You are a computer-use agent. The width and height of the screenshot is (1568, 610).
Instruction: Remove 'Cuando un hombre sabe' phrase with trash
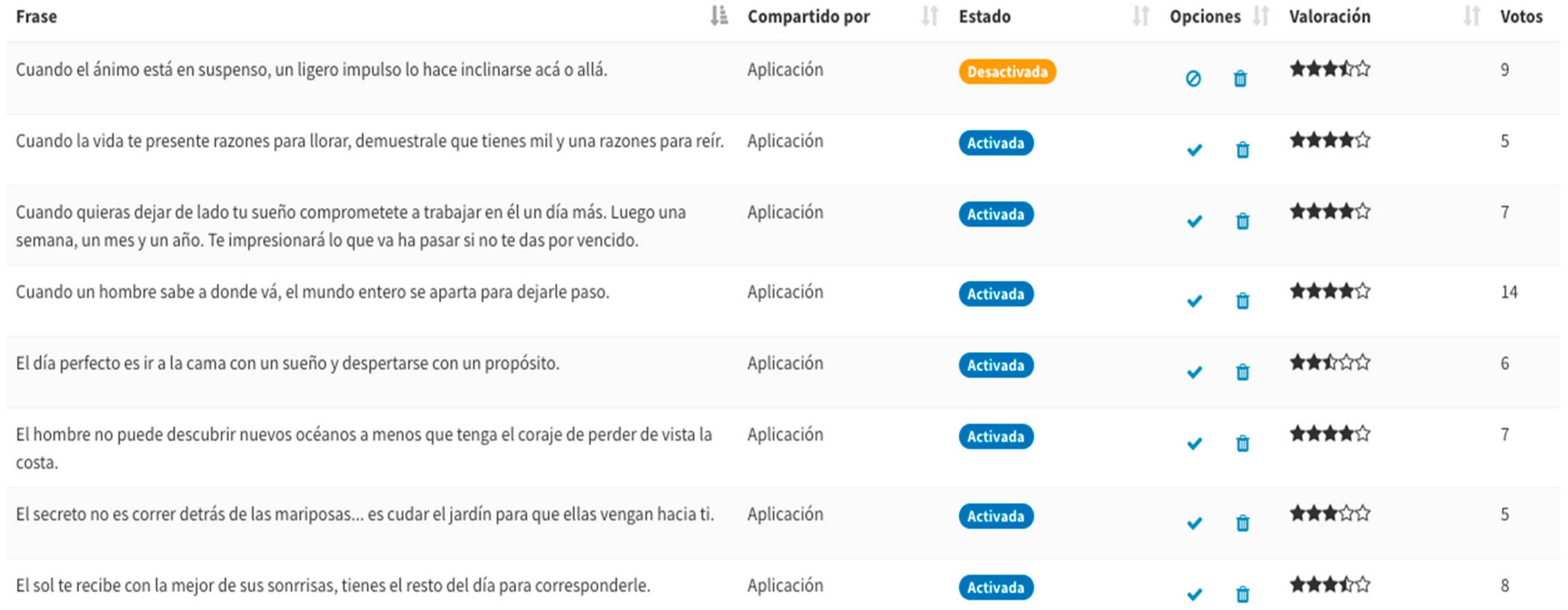coord(1242,301)
